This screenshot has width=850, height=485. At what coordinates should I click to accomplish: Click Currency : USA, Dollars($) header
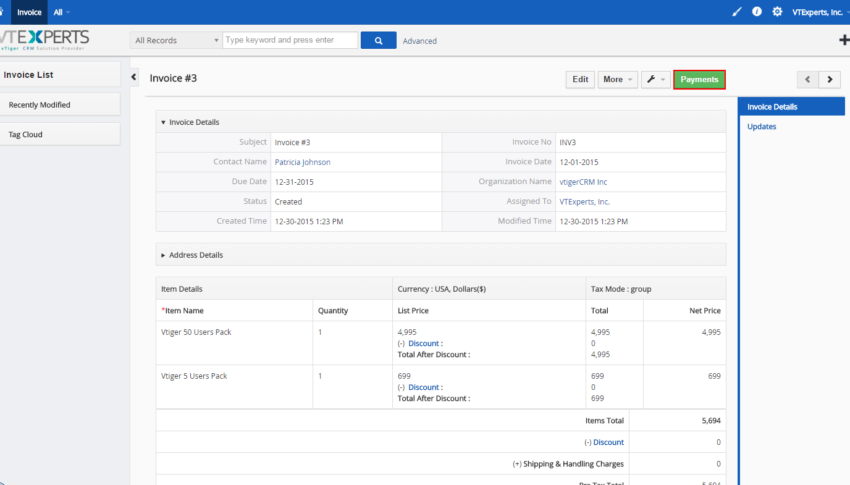click(x=442, y=289)
